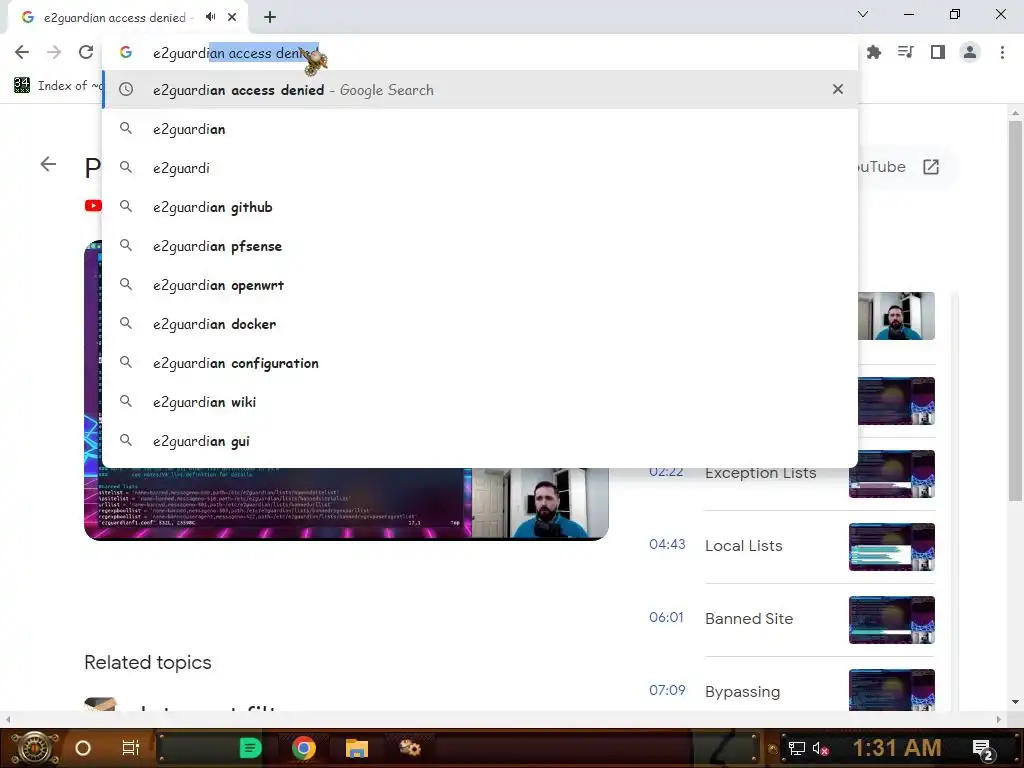Open Chrome three-dot menu
1024x768 pixels.
click(x=1002, y=52)
